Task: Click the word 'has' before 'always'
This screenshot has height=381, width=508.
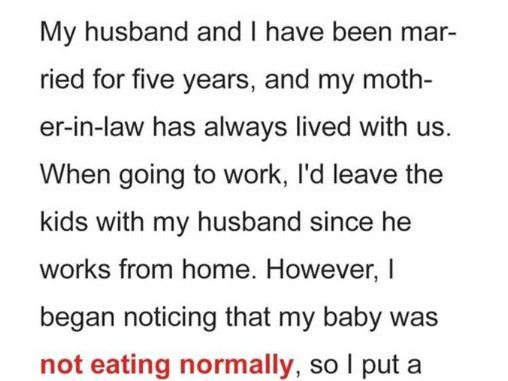Action: coord(174,128)
